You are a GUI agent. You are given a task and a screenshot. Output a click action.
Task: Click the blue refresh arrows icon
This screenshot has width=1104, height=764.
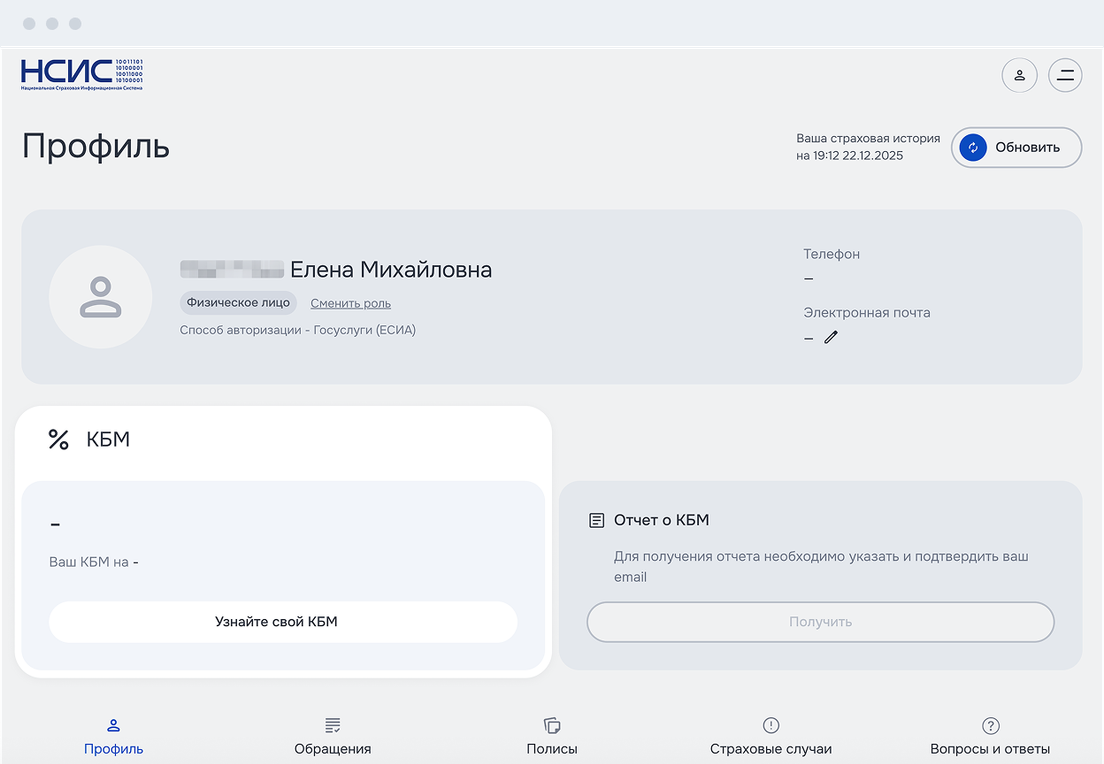coord(973,148)
